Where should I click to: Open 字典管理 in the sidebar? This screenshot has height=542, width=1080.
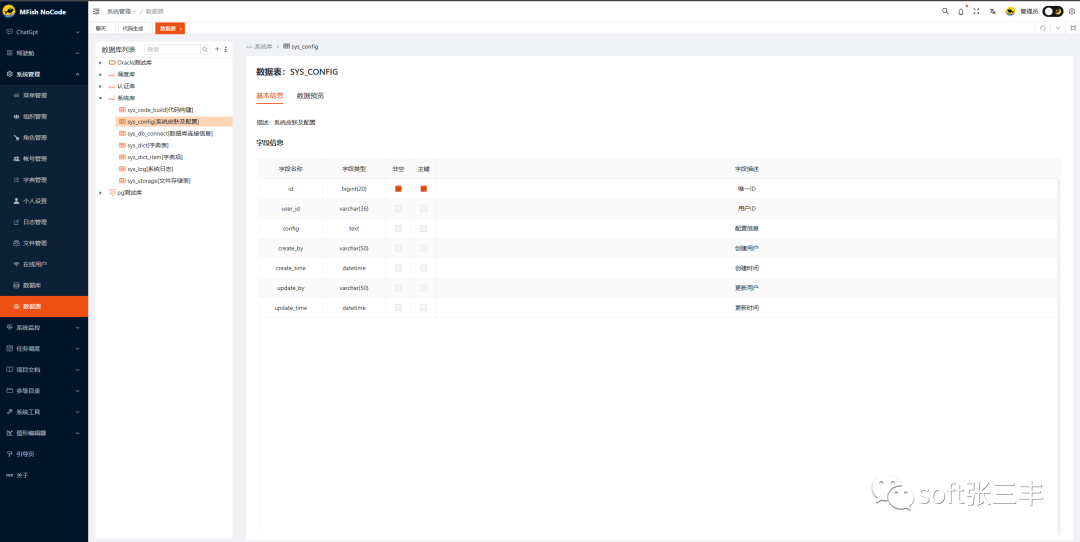[44, 180]
